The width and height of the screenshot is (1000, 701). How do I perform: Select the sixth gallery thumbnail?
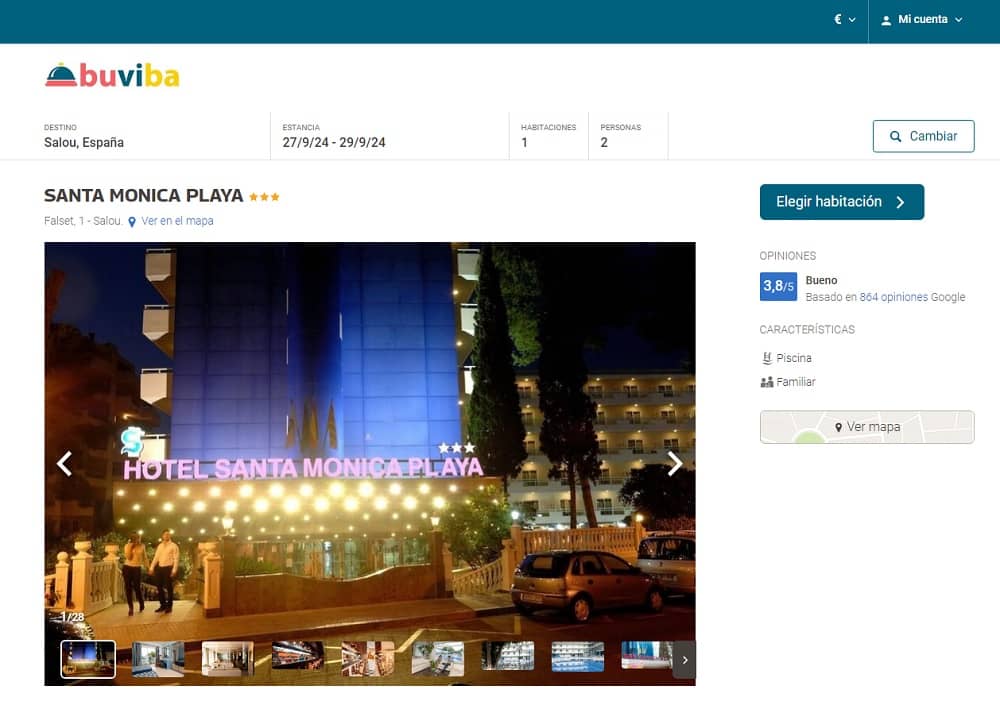pyautogui.click(x=438, y=659)
